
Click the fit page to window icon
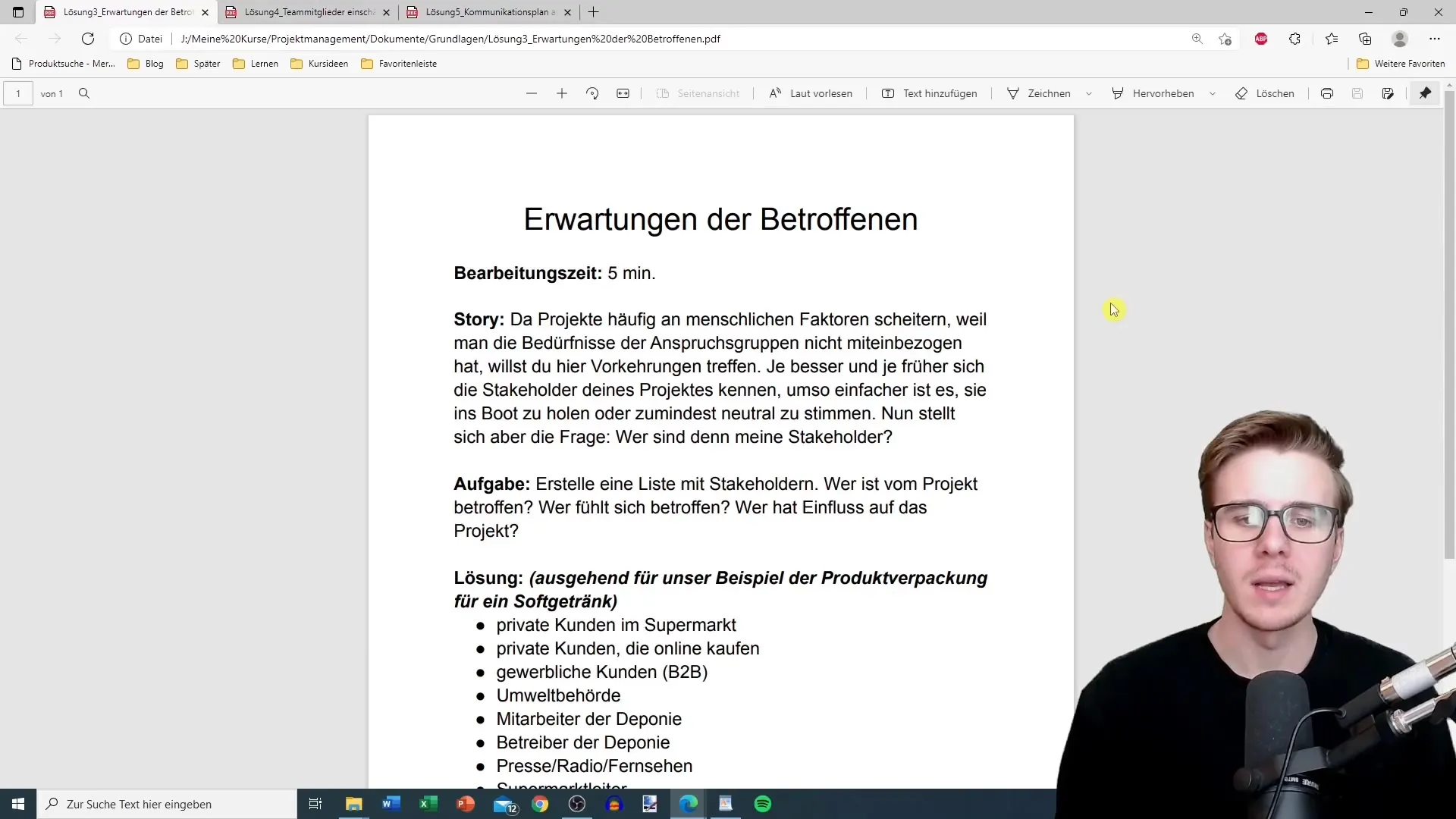623,93
